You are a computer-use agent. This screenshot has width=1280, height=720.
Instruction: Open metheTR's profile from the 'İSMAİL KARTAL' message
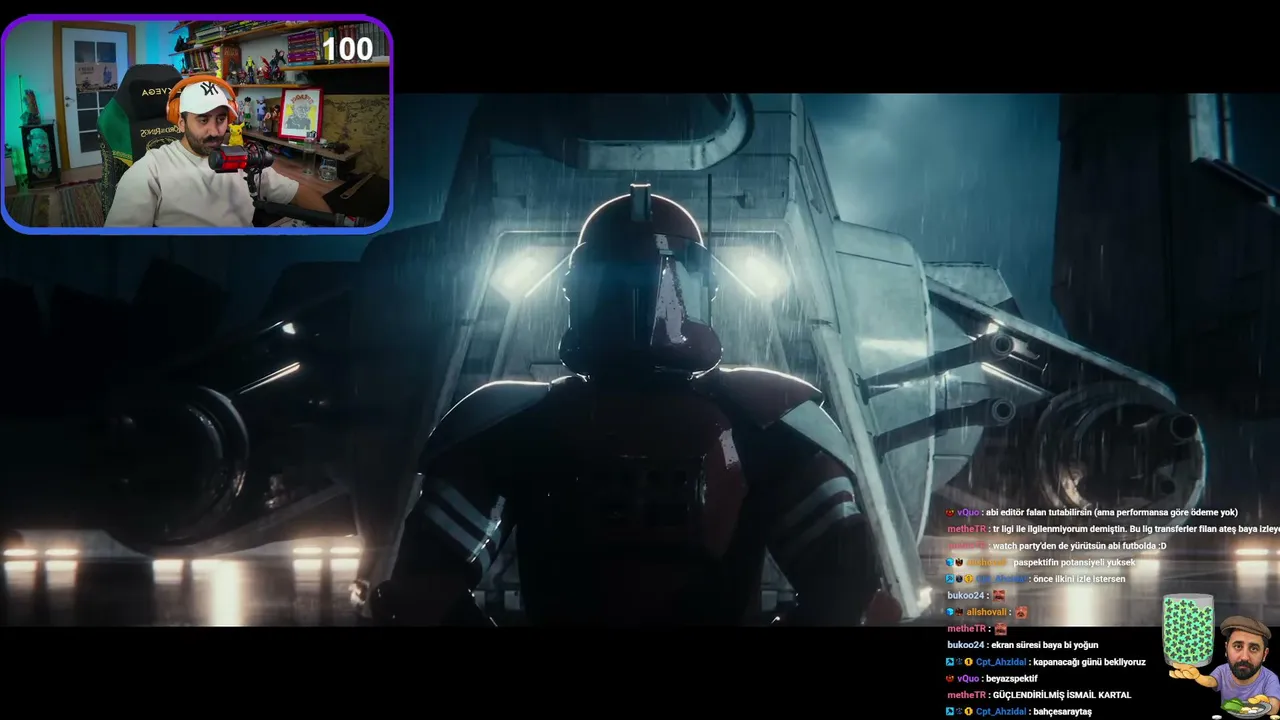(966, 695)
